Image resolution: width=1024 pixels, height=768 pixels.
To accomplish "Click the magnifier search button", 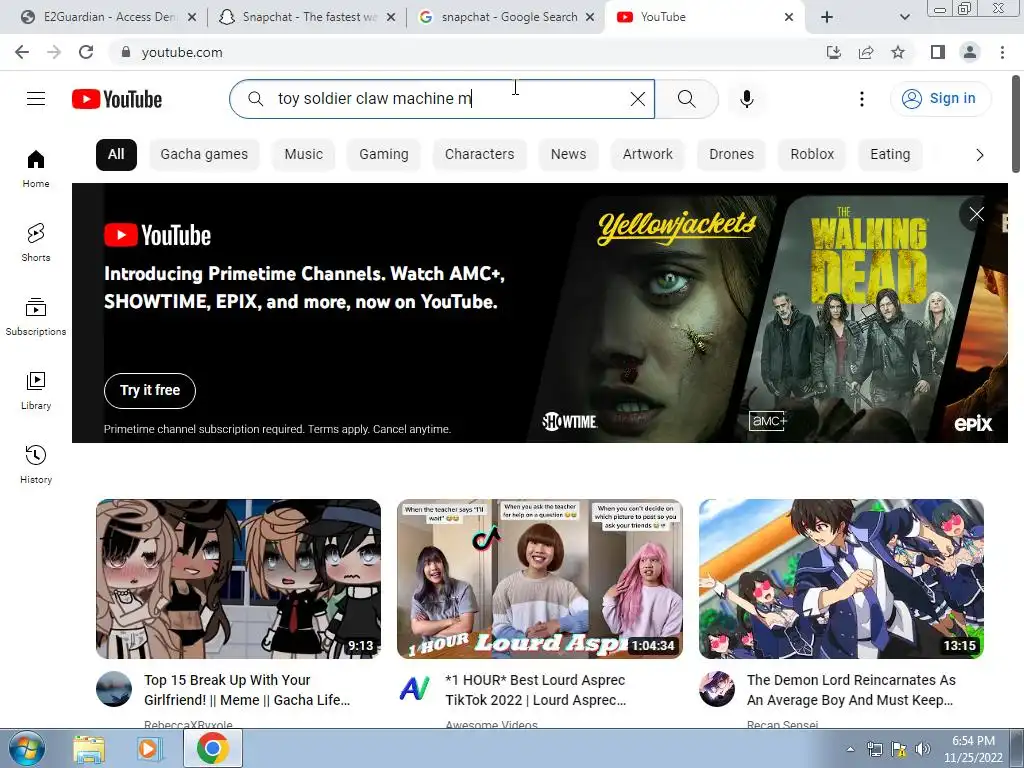I will (686, 99).
